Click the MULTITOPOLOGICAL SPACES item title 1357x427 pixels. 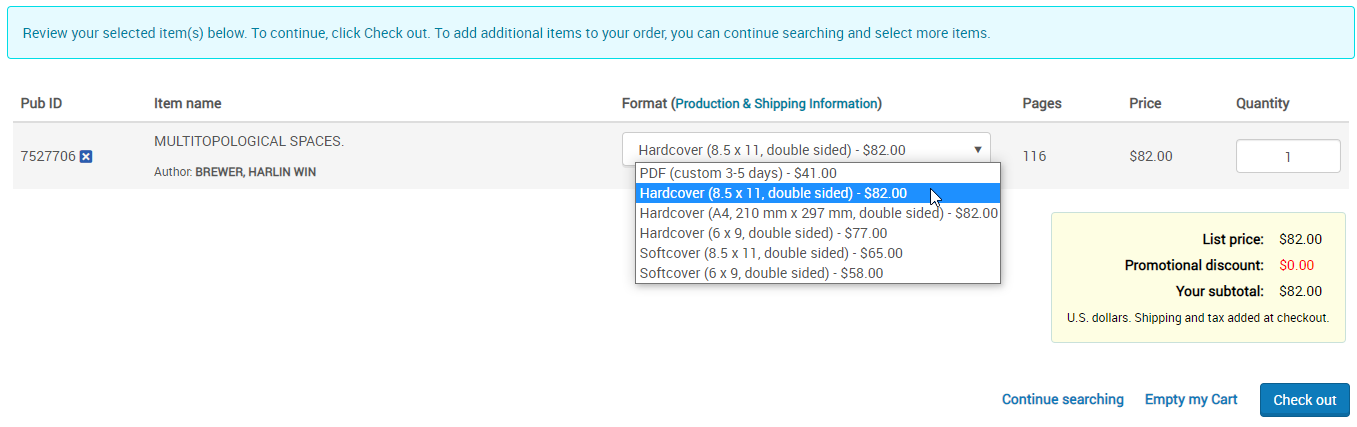coord(249,141)
